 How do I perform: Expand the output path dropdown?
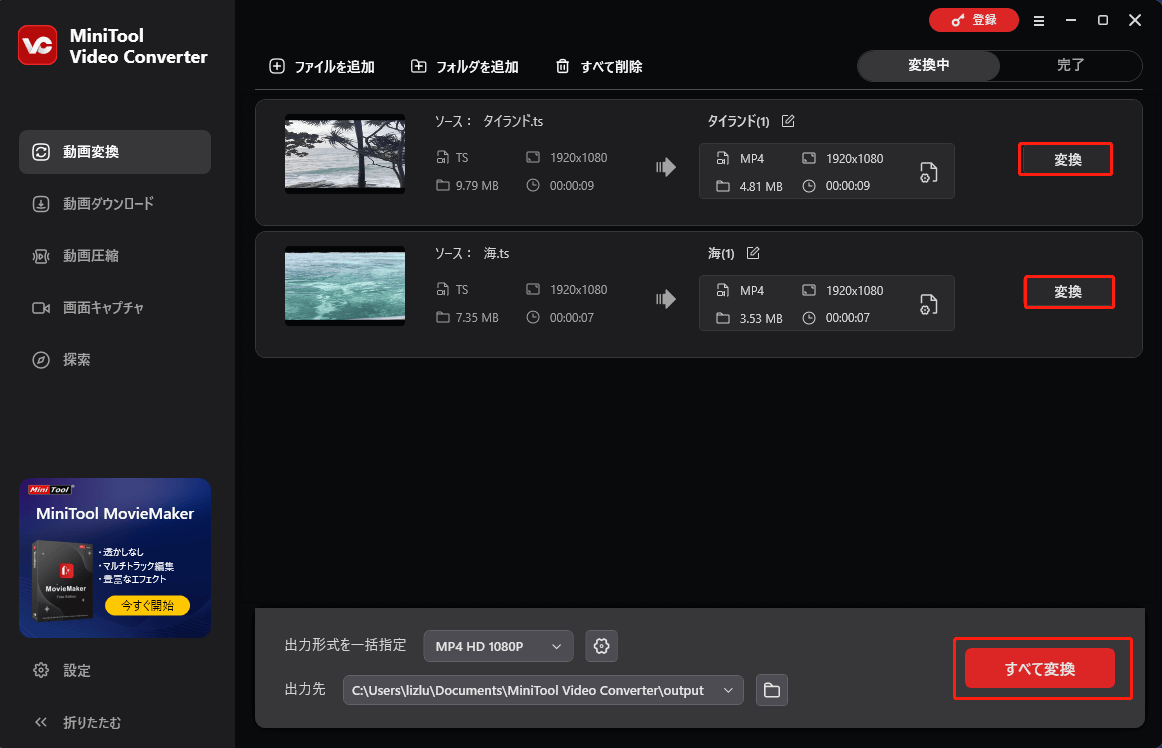(728, 690)
